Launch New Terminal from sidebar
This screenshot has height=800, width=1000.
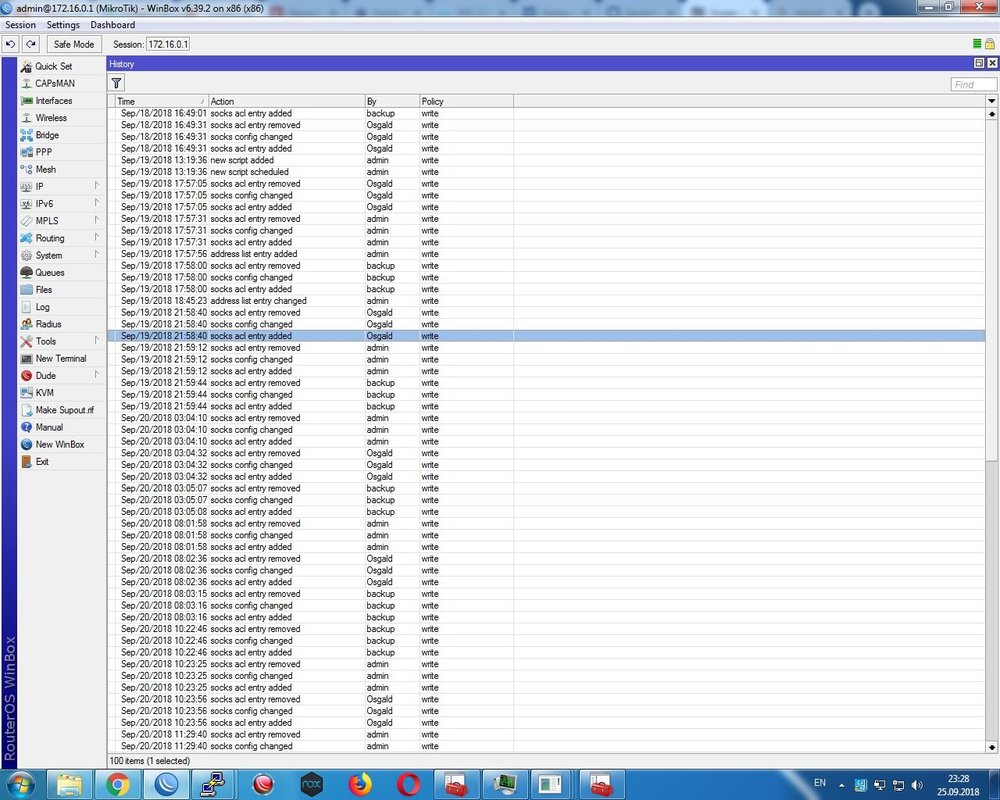coord(60,359)
